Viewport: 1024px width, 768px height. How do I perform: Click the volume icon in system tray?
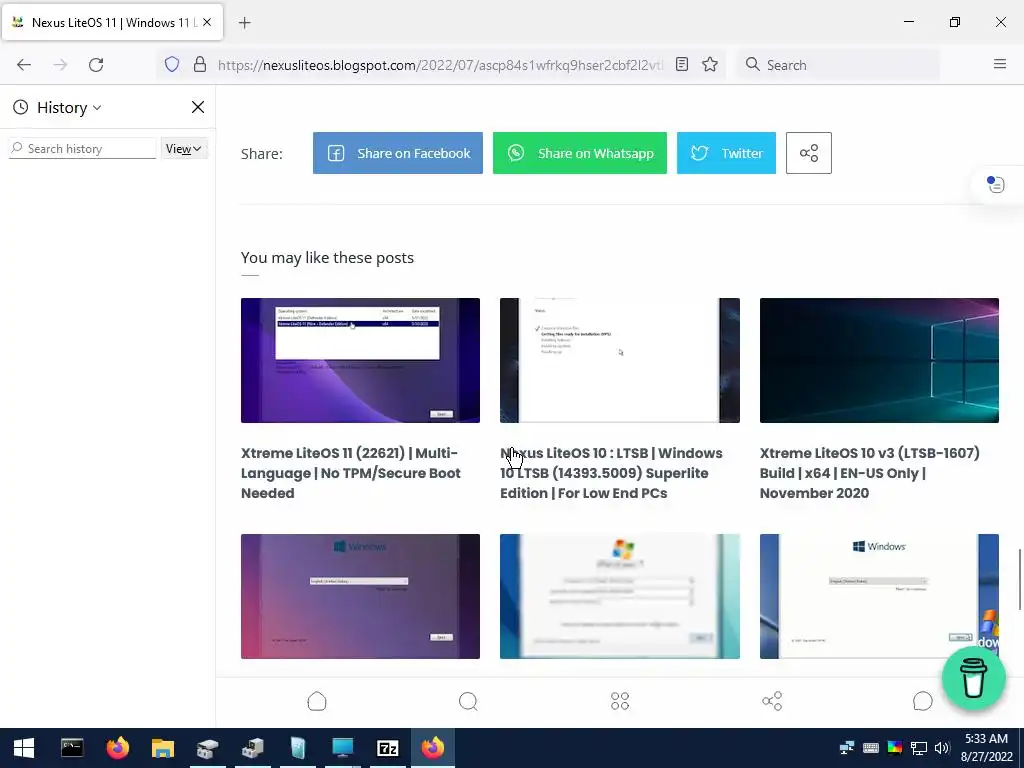point(942,748)
